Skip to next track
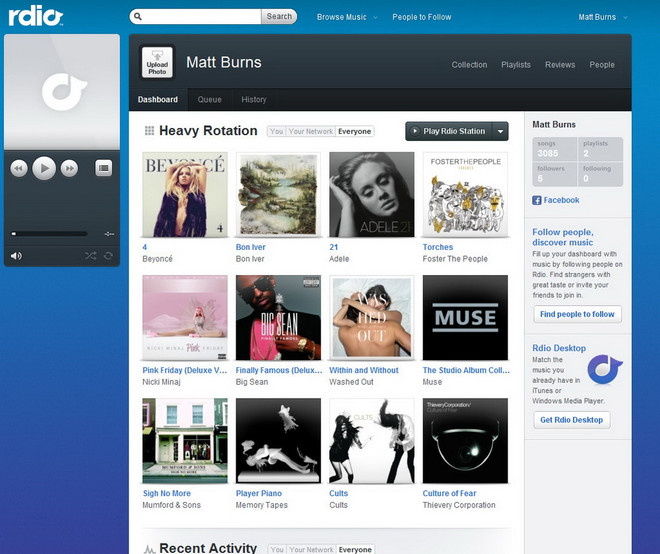 tap(69, 168)
